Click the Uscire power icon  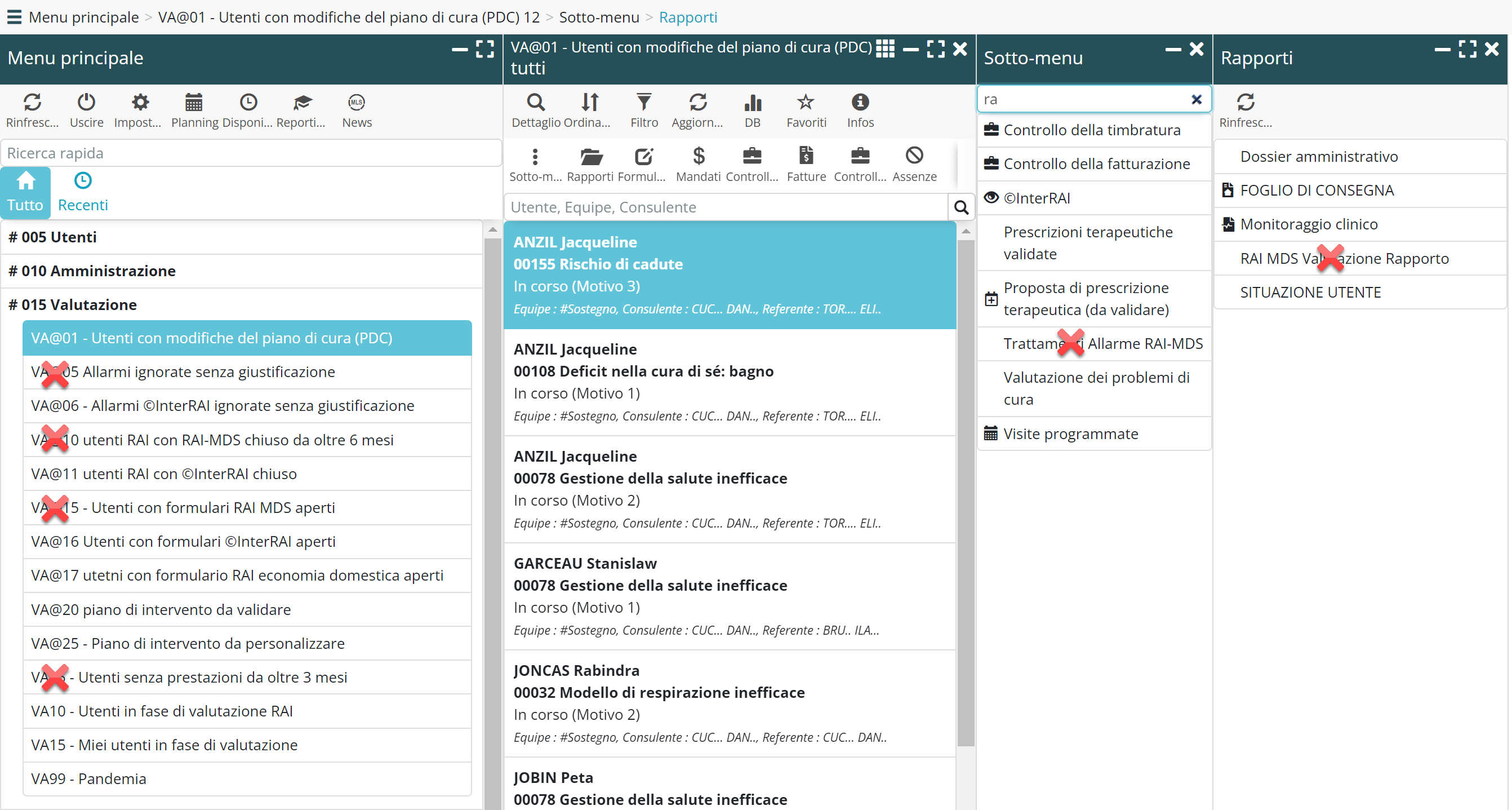point(86,103)
